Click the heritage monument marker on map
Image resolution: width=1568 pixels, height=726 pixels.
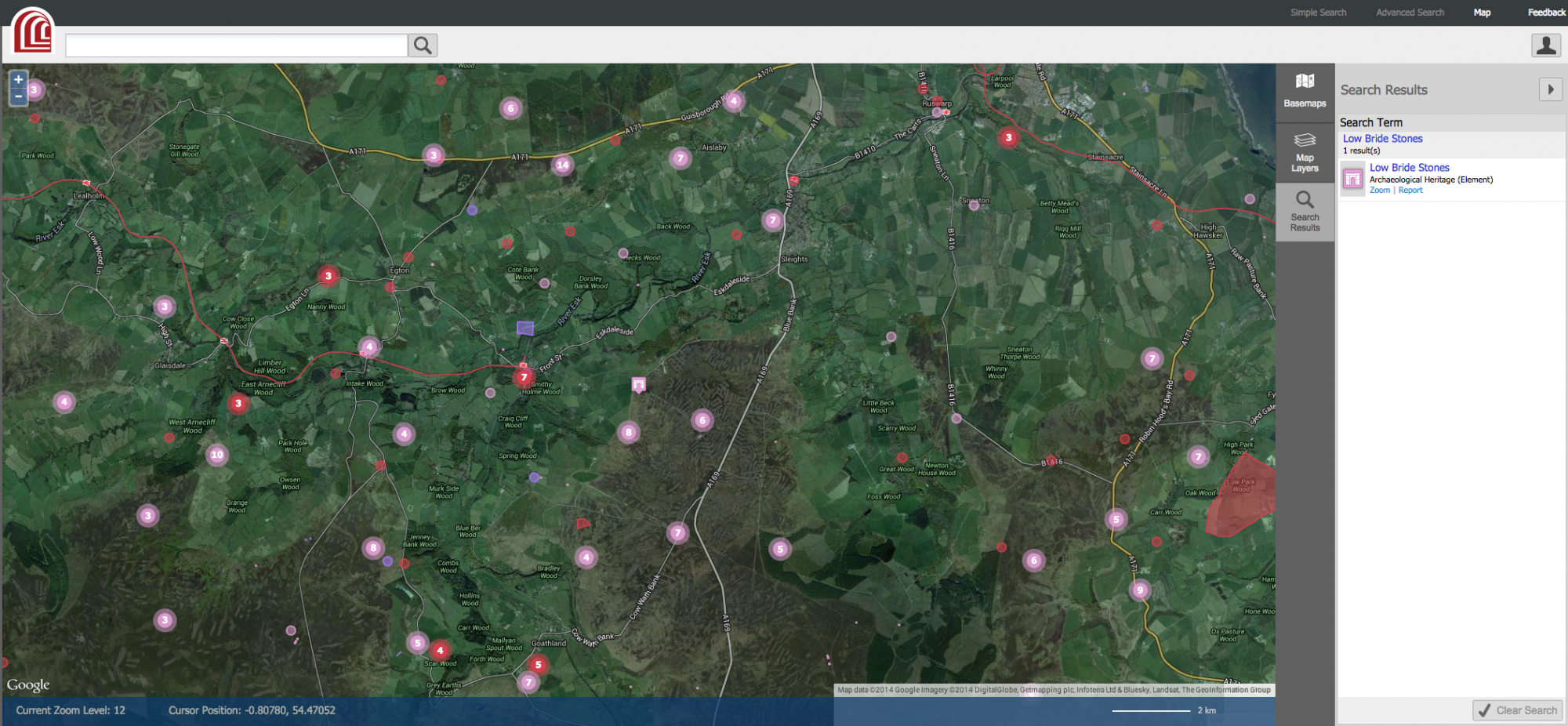[639, 385]
